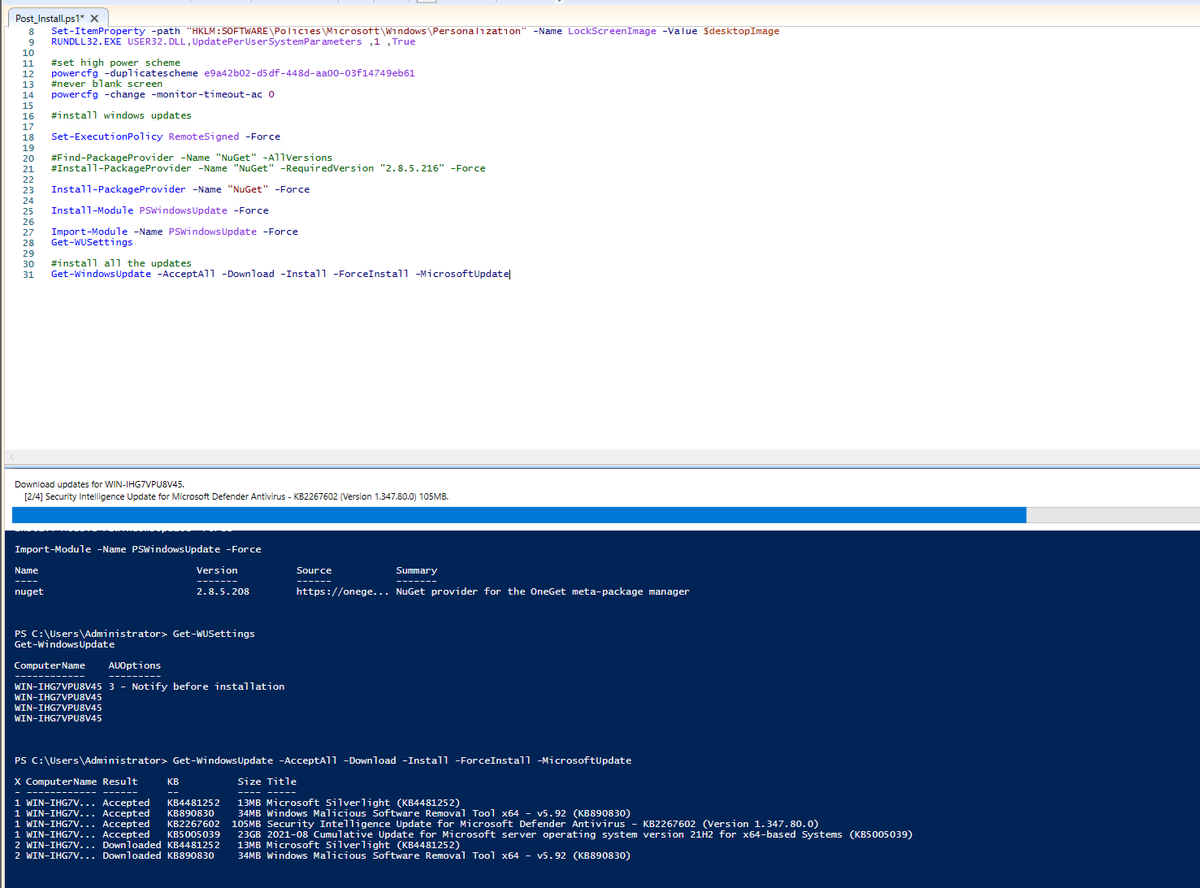The height and width of the screenshot is (888, 1200).
Task: Click Import-Module line in the console pane
Action: pos(138,549)
